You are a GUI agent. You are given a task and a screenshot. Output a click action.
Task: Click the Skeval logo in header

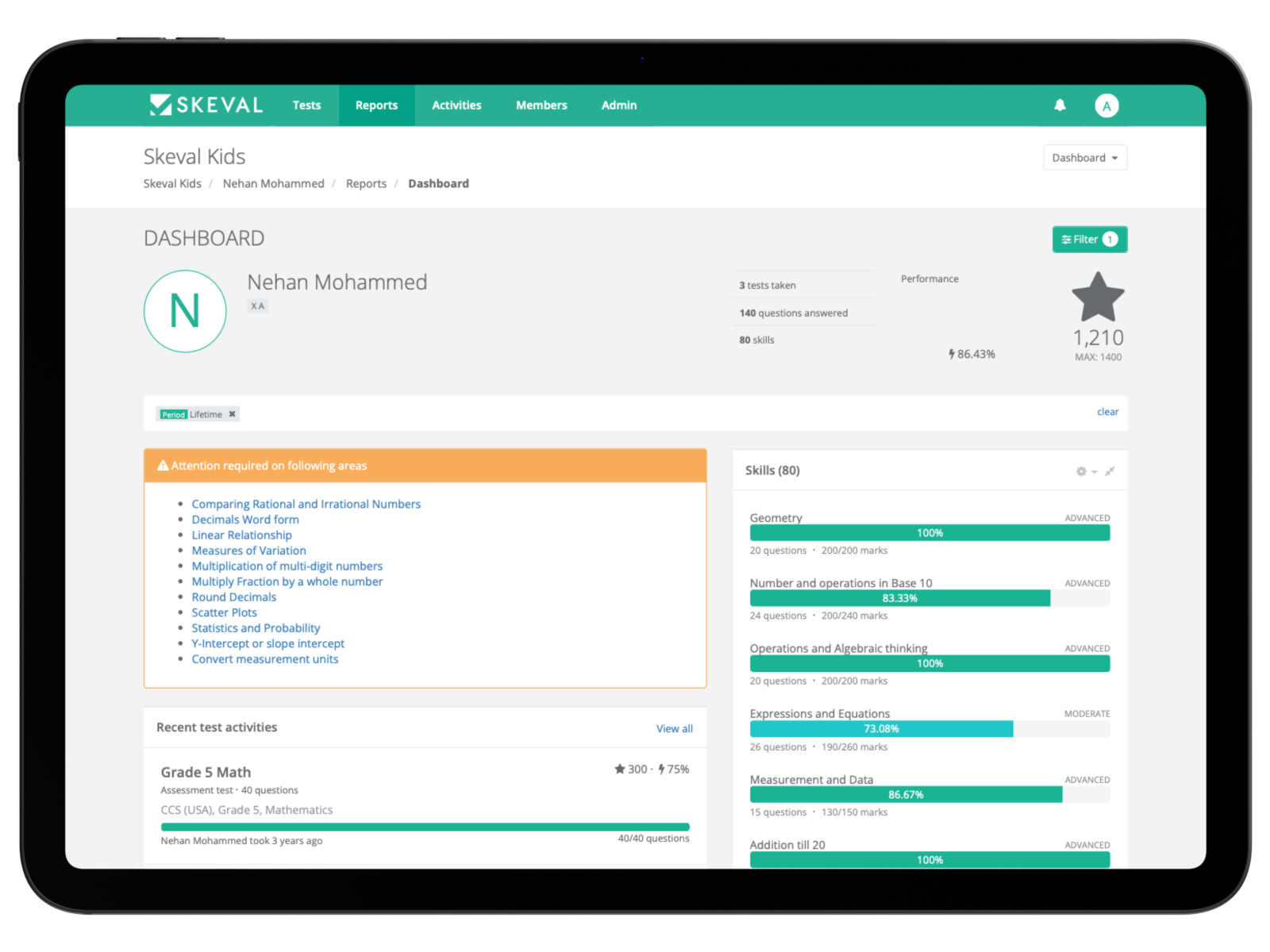pos(206,105)
